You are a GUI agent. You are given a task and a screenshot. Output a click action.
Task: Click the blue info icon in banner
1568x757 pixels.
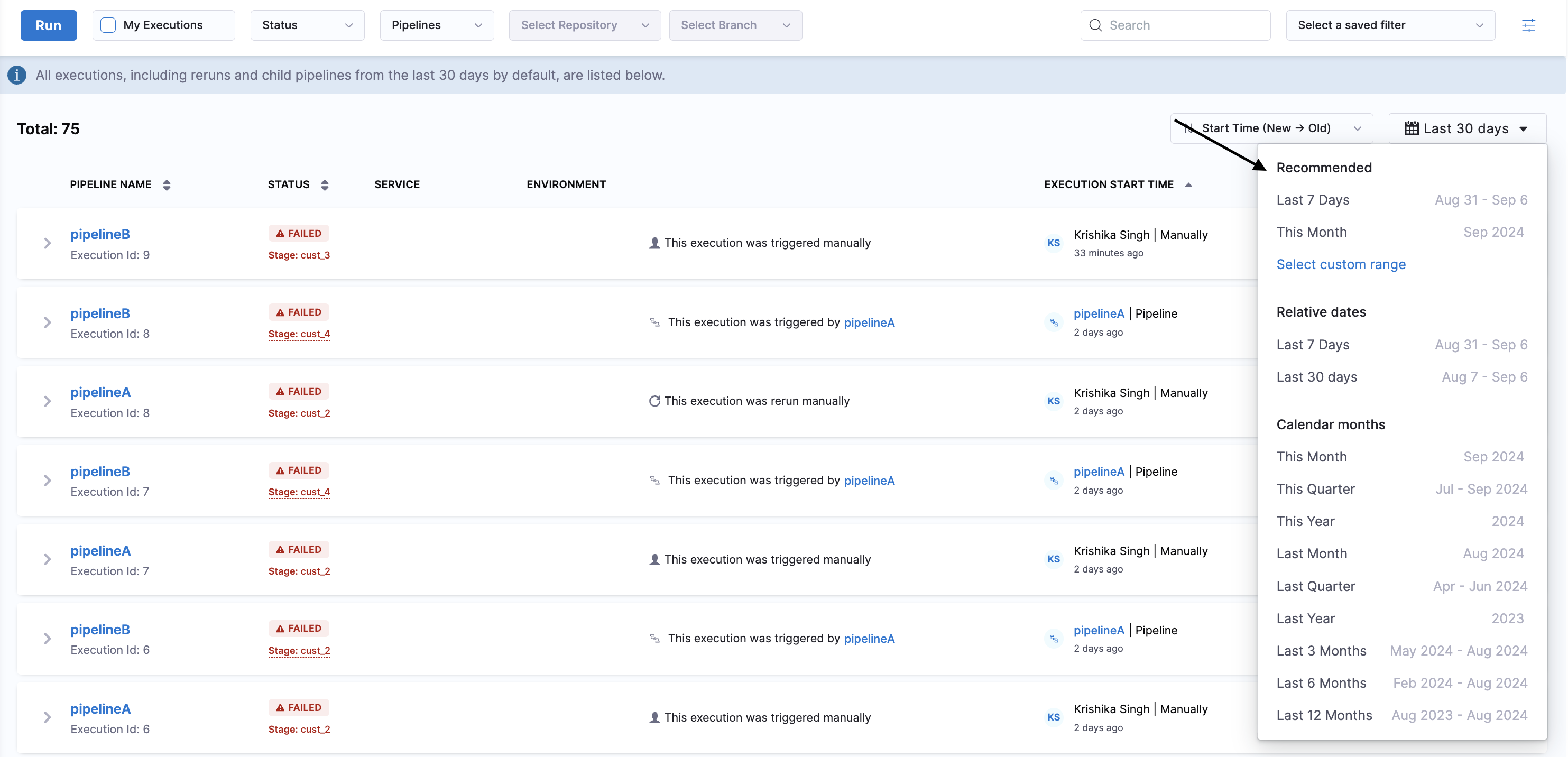pos(16,75)
